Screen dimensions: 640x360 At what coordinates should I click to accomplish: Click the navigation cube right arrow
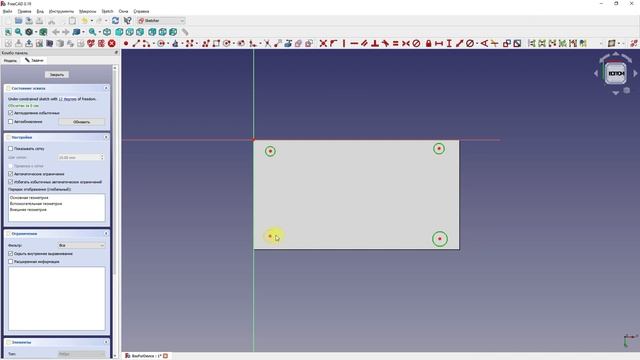click(635, 73)
